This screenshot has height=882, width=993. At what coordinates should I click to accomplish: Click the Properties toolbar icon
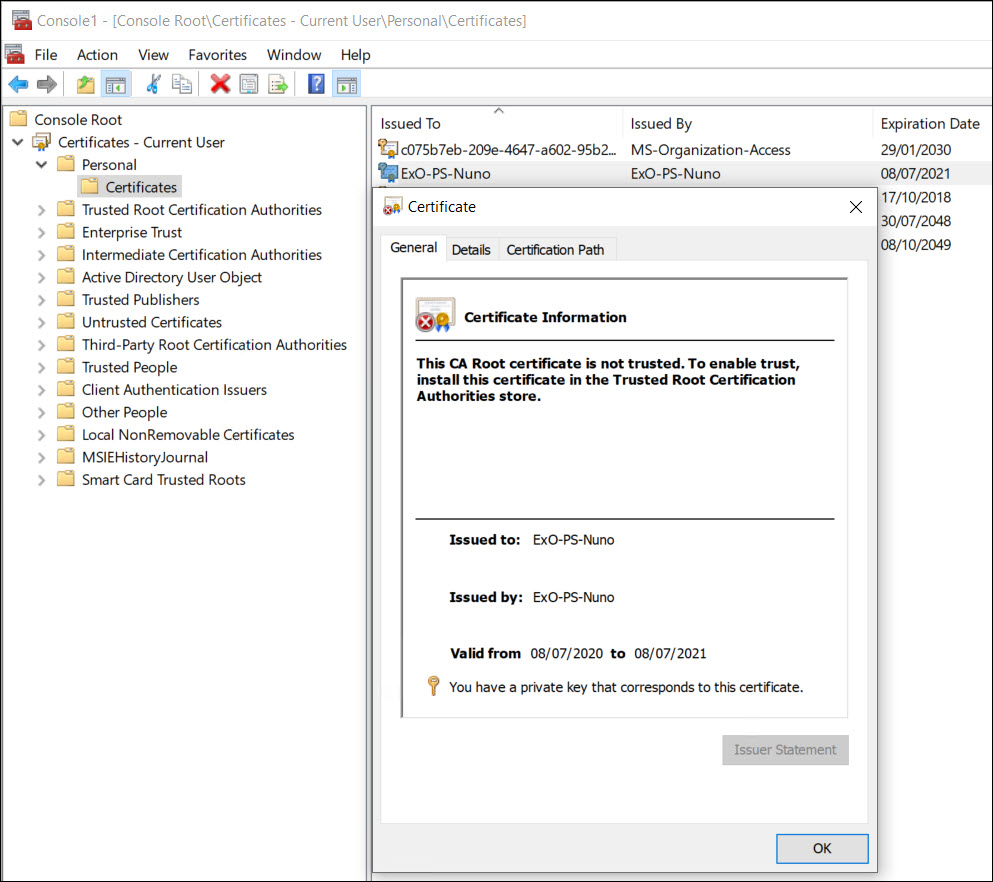(x=249, y=84)
